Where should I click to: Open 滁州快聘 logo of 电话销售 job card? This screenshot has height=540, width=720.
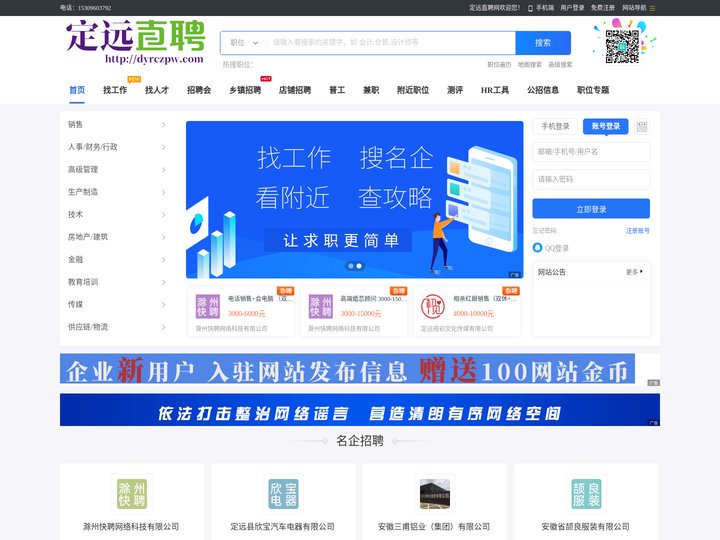208,306
